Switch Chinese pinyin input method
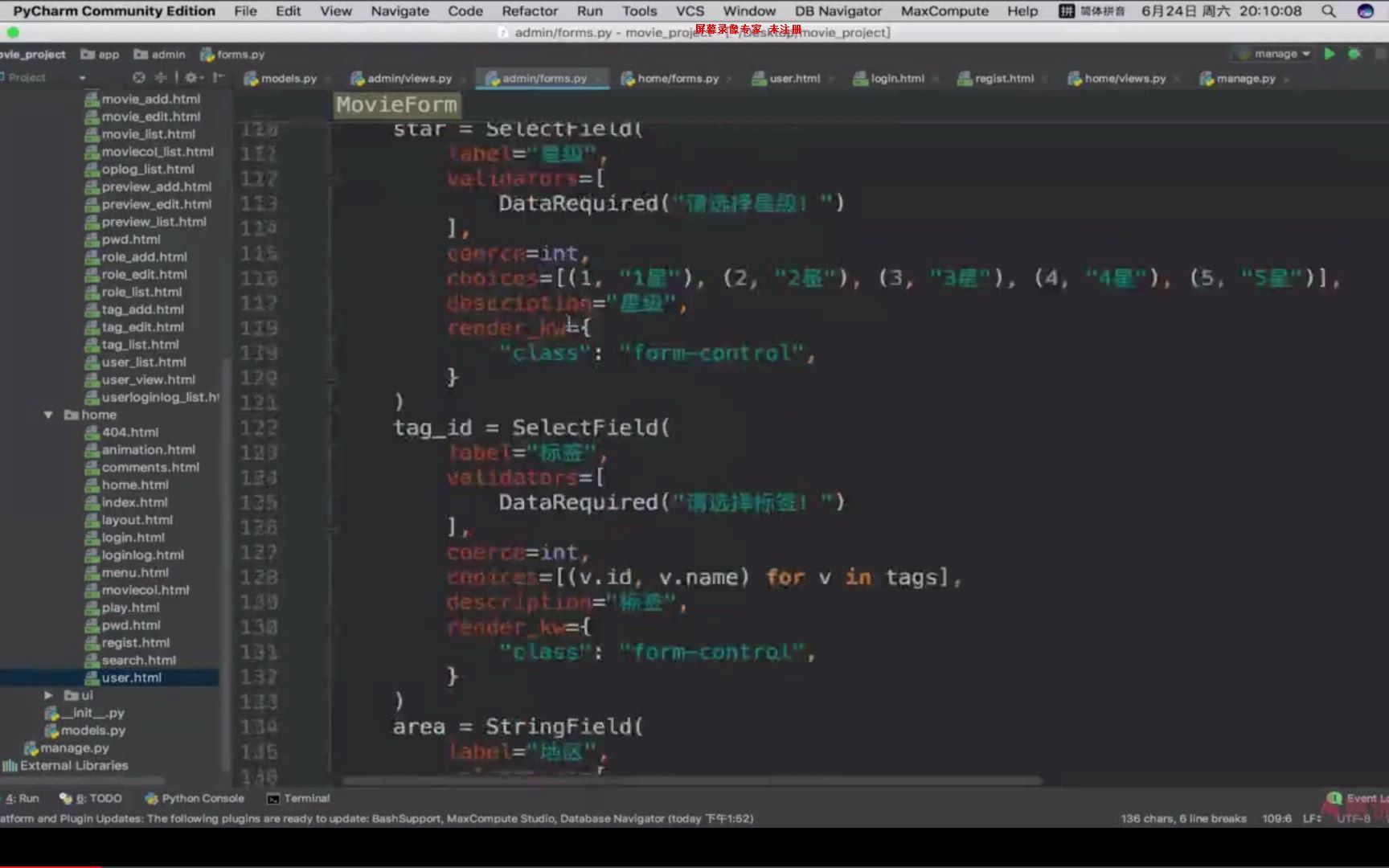Image resolution: width=1389 pixels, height=868 pixels. tap(1092, 11)
